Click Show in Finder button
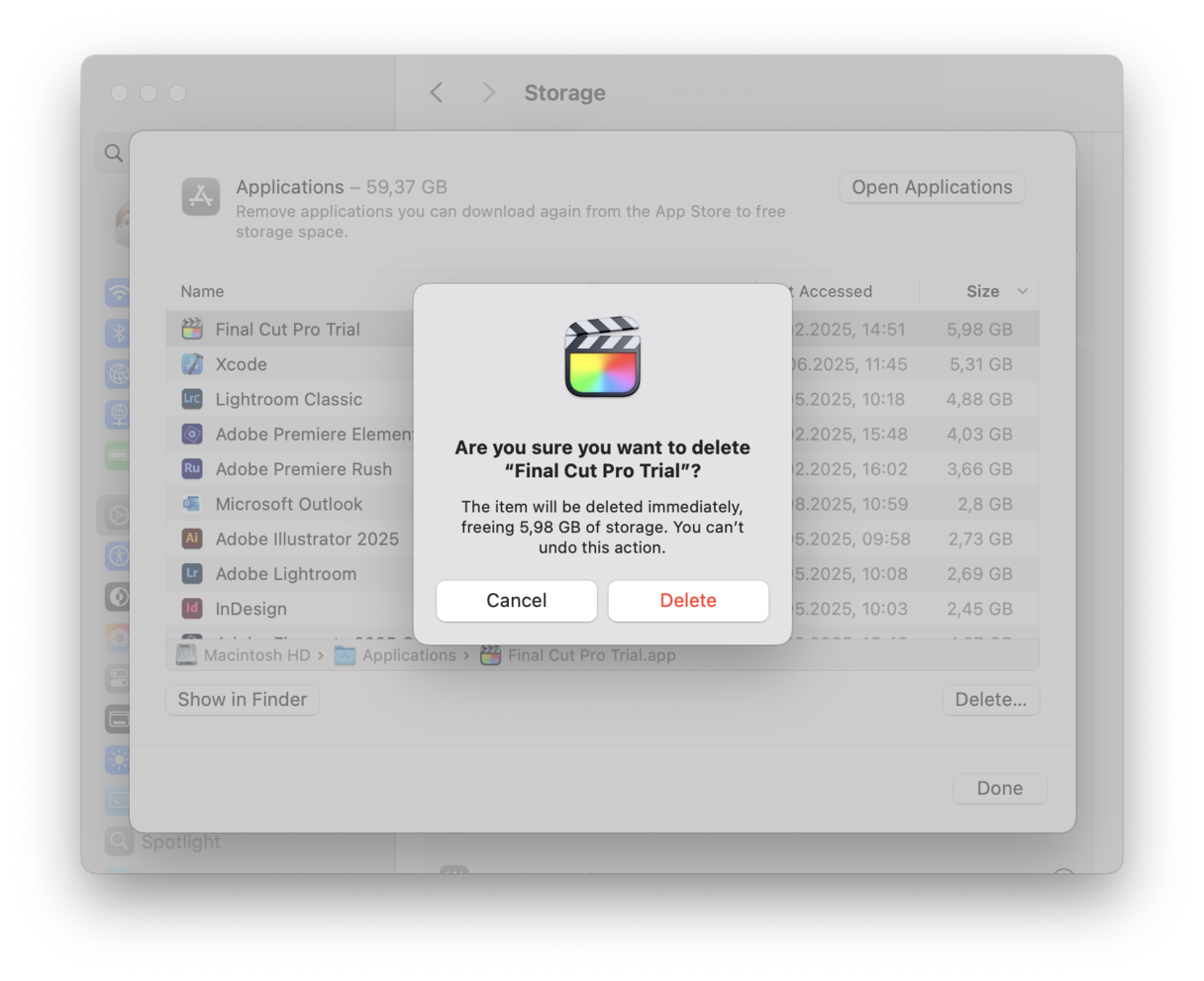This screenshot has width=1204, height=981. pos(243,700)
